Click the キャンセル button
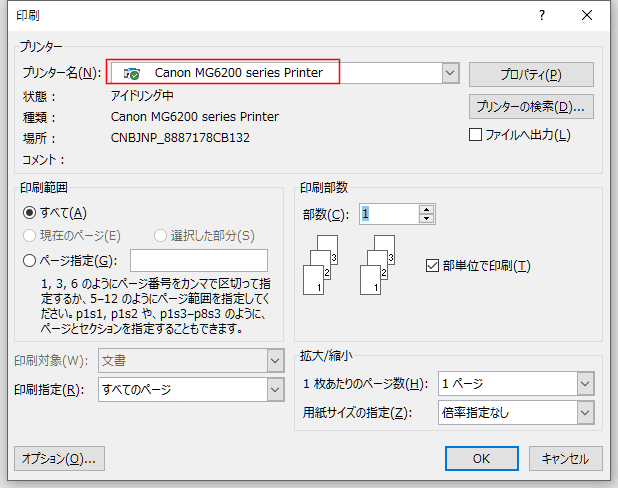Viewport: 618px width, 488px height. [x=566, y=458]
